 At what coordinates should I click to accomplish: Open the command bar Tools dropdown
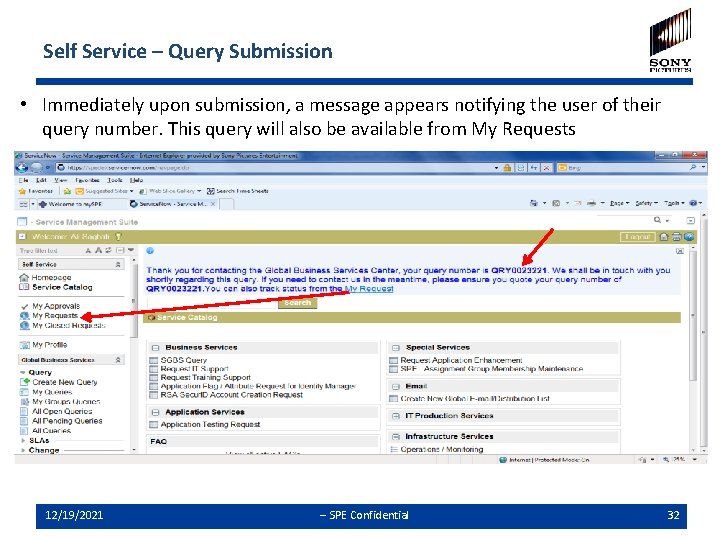pyautogui.click(x=674, y=203)
